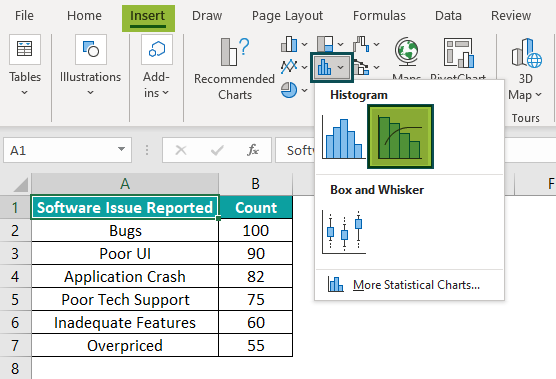
Task: Select the cell with value 55
Action: (x=256, y=345)
